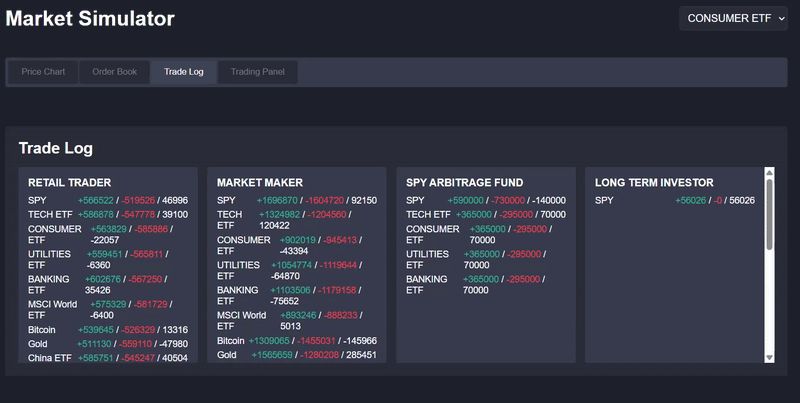This screenshot has height=403, width=800.
Task: Select the Trade Log tab
Action: pyautogui.click(x=184, y=72)
